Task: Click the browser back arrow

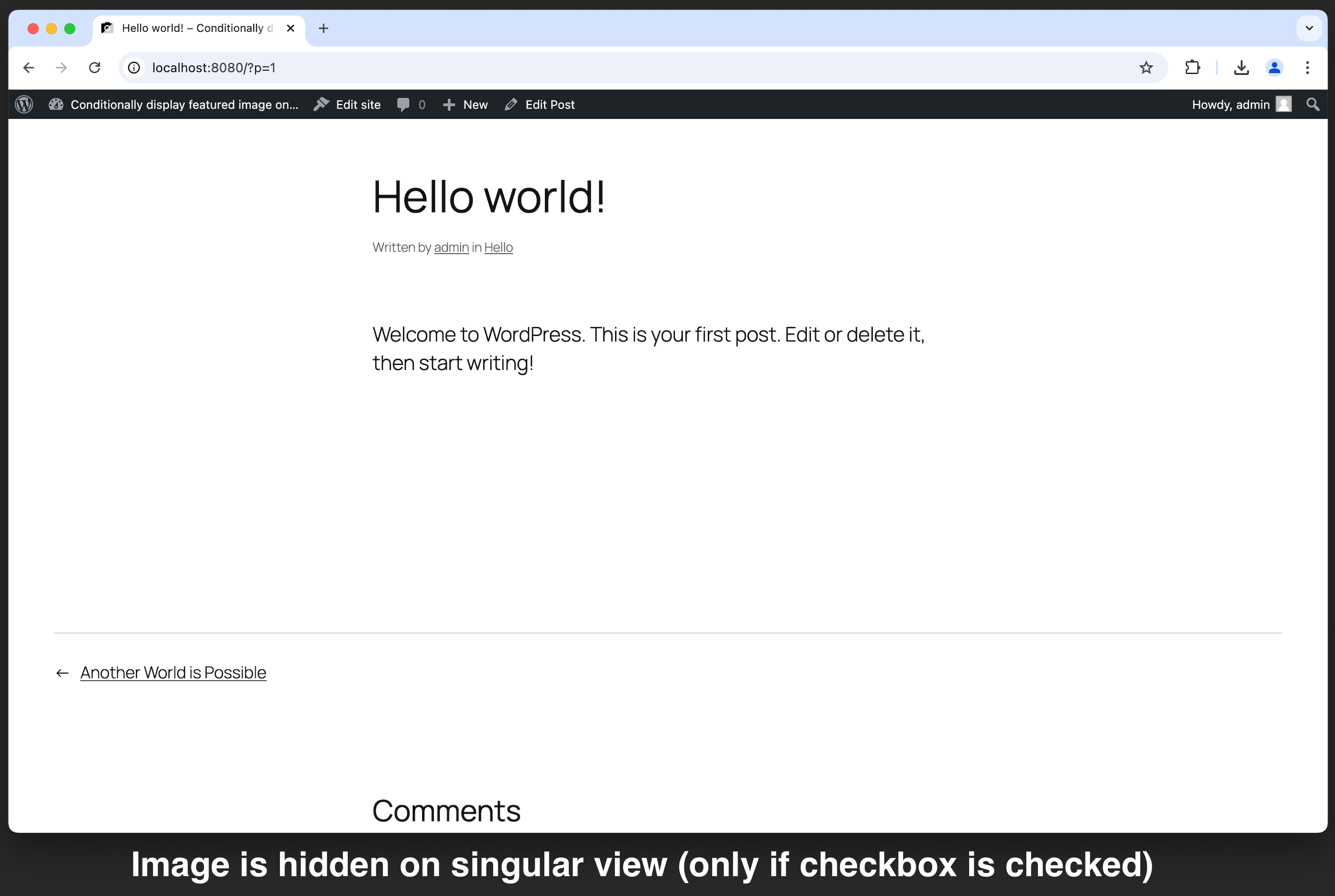Action: click(x=29, y=67)
